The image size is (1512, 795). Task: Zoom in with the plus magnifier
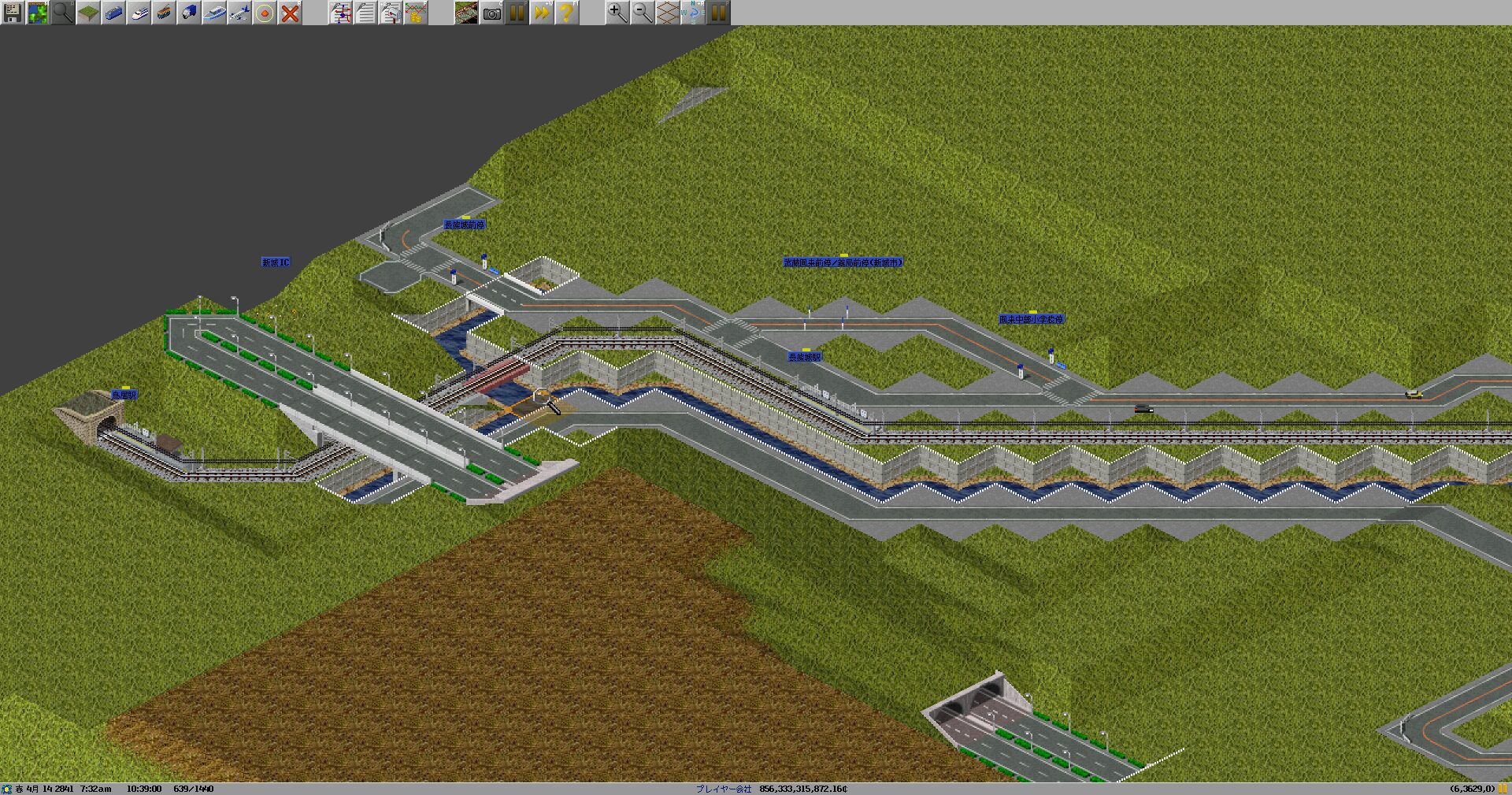(x=617, y=13)
